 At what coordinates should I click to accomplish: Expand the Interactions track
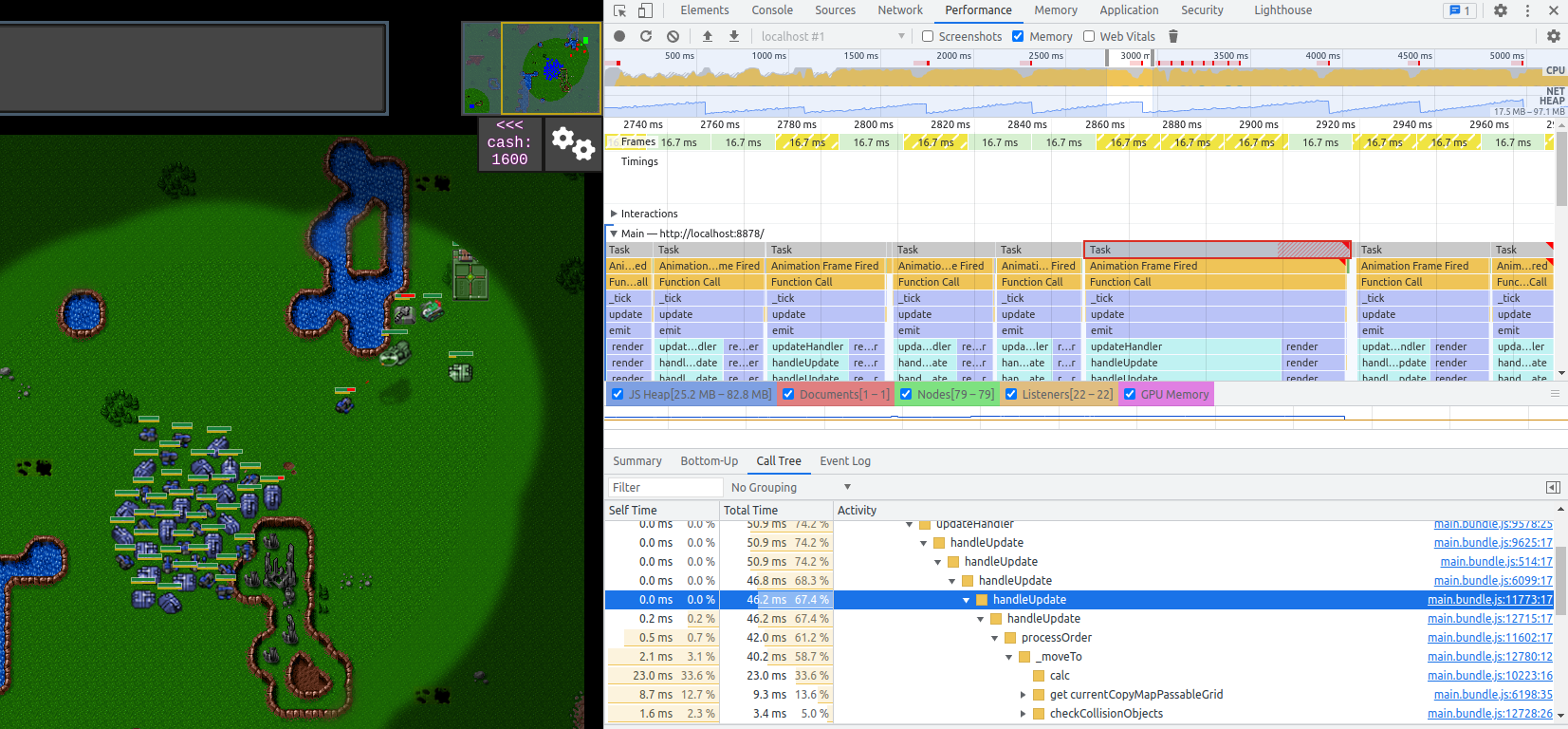[614, 214]
